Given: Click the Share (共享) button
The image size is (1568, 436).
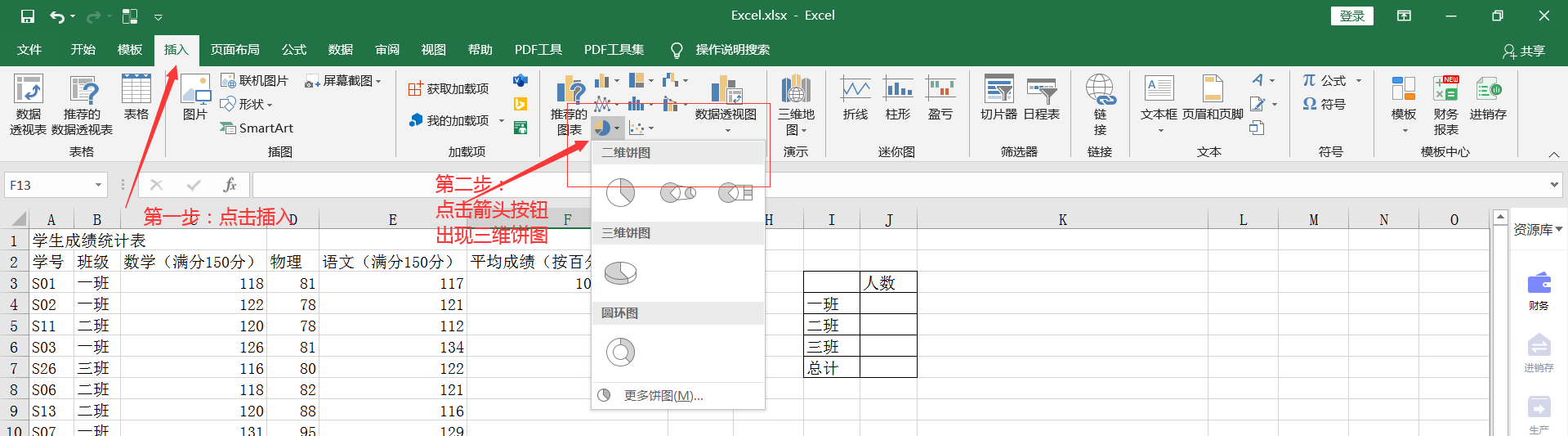Looking at the screenshot, I should click(x=1524, y=51).
